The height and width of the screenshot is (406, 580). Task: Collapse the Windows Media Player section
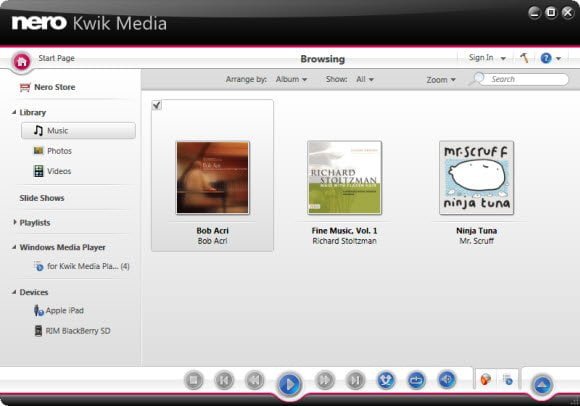14,247
